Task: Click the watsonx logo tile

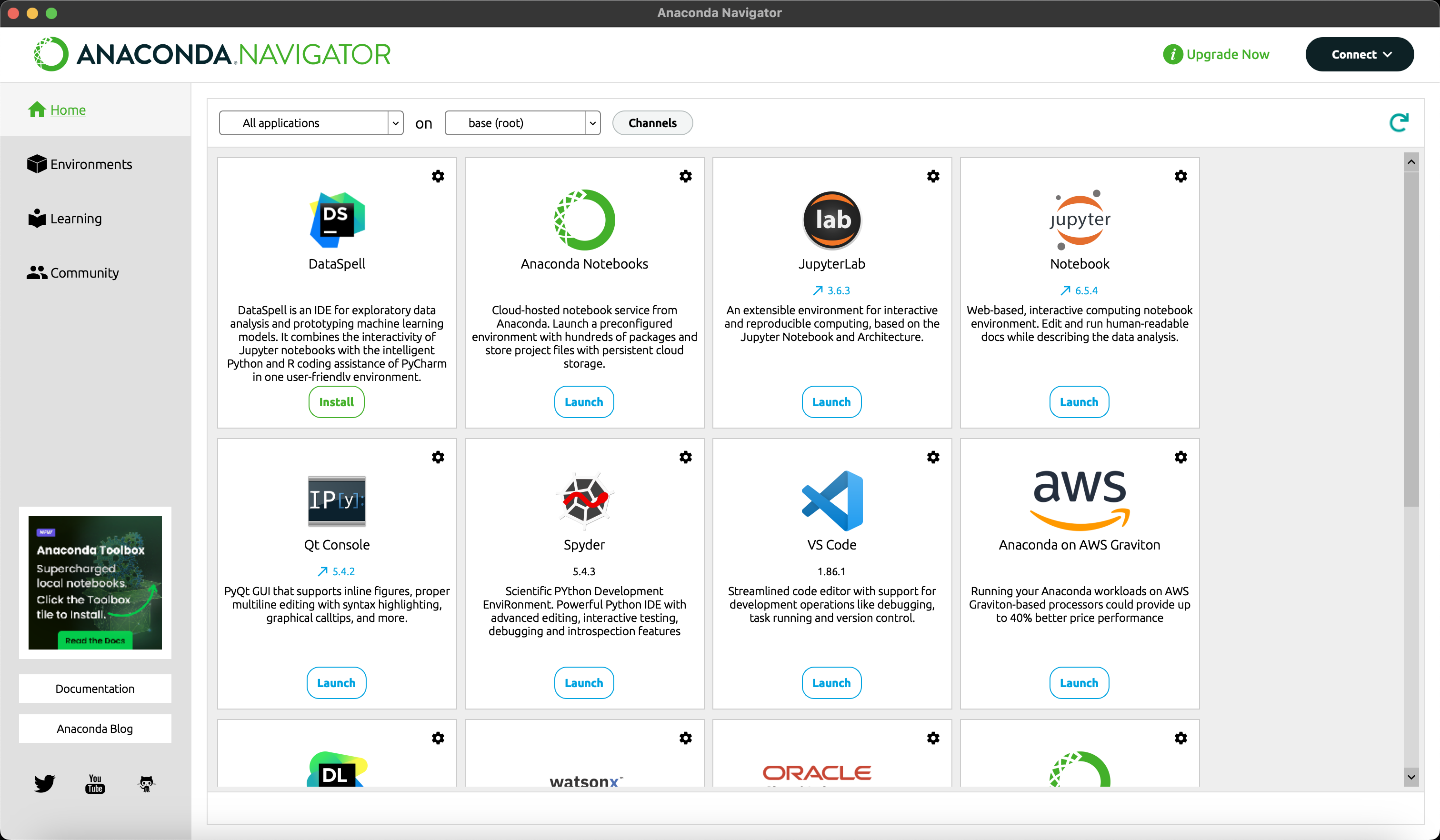Action: point(586,780)
